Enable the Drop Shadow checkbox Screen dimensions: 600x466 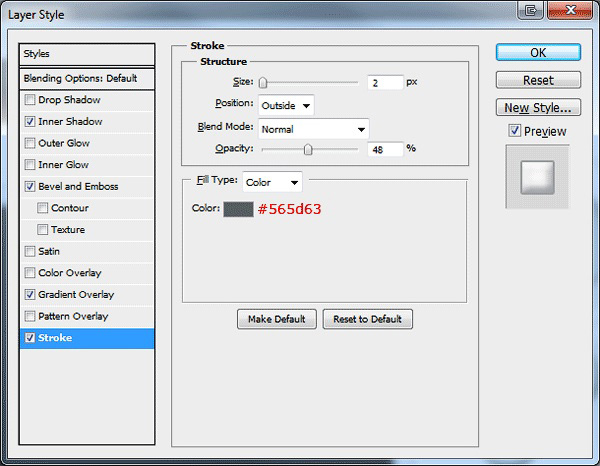pyautogui.click(x=30, y=100)
